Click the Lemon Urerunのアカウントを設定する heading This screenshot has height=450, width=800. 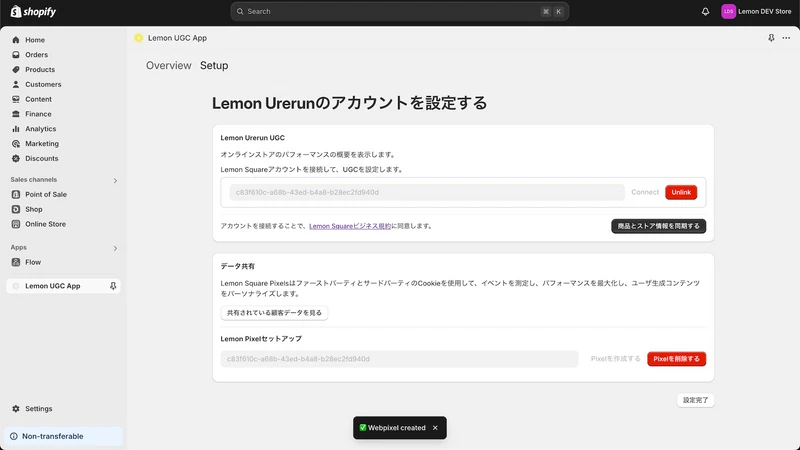349,103
